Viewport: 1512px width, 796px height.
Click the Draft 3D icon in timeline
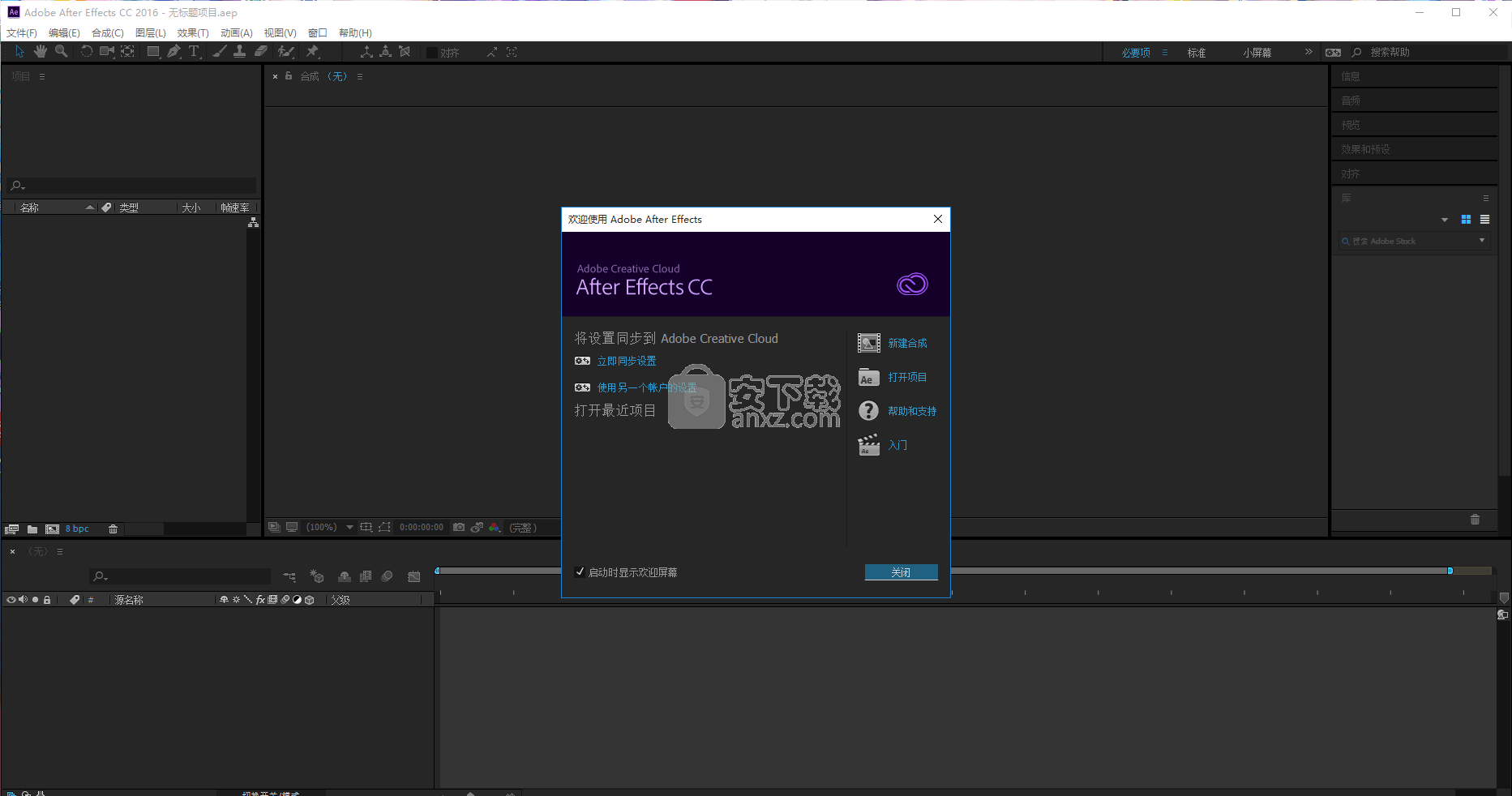pos(317,576)
